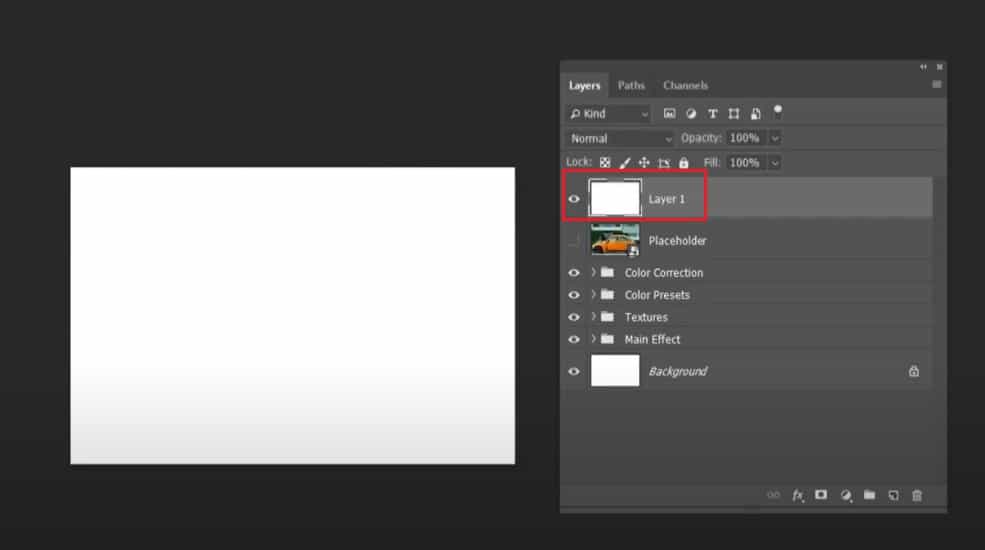This screenshot has height=550, width=985.
Task: Filter layers by shape layer icon
Action: coord(734,114)
